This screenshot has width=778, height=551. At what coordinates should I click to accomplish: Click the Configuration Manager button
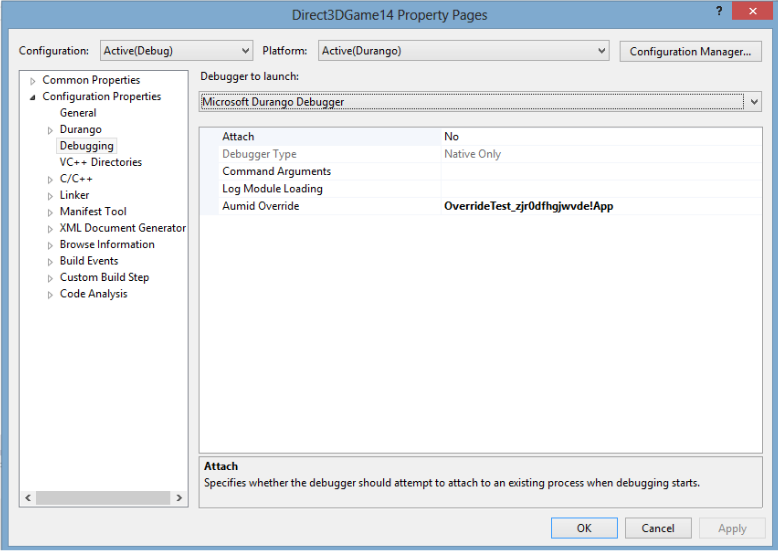(690, 52)
